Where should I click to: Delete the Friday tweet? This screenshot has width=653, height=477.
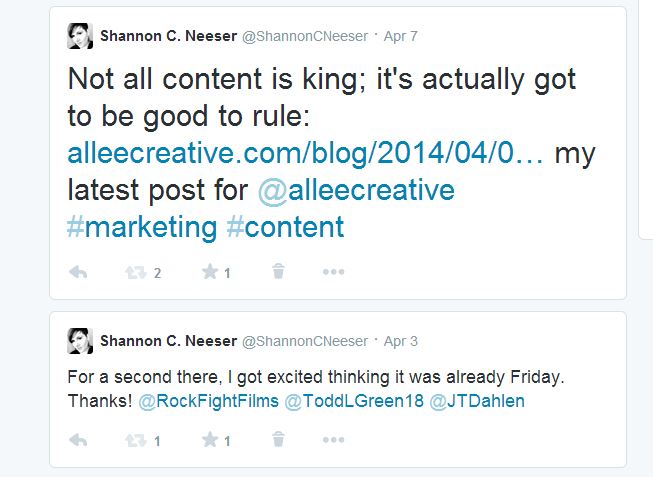pyautogui.click(x=279, y=440)
